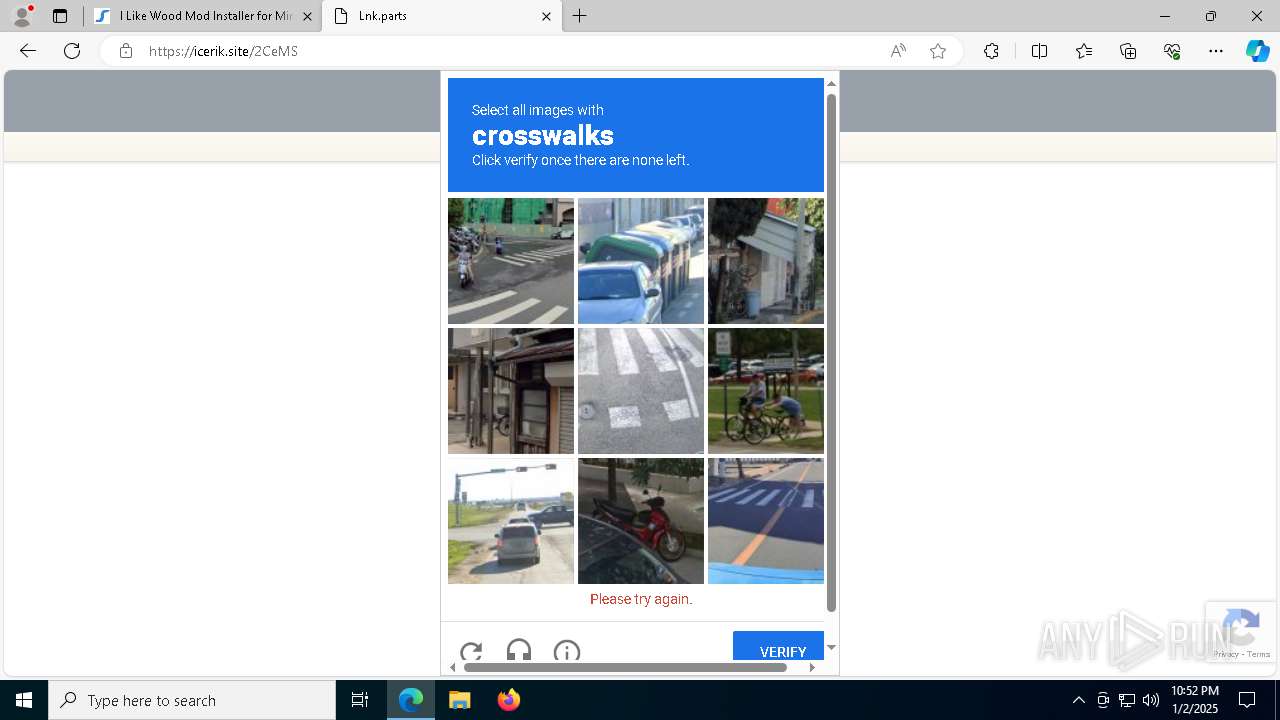The image size is (1280, 720).
Task: Click the captcha vertical scrollbar
Action: point(831,352)
